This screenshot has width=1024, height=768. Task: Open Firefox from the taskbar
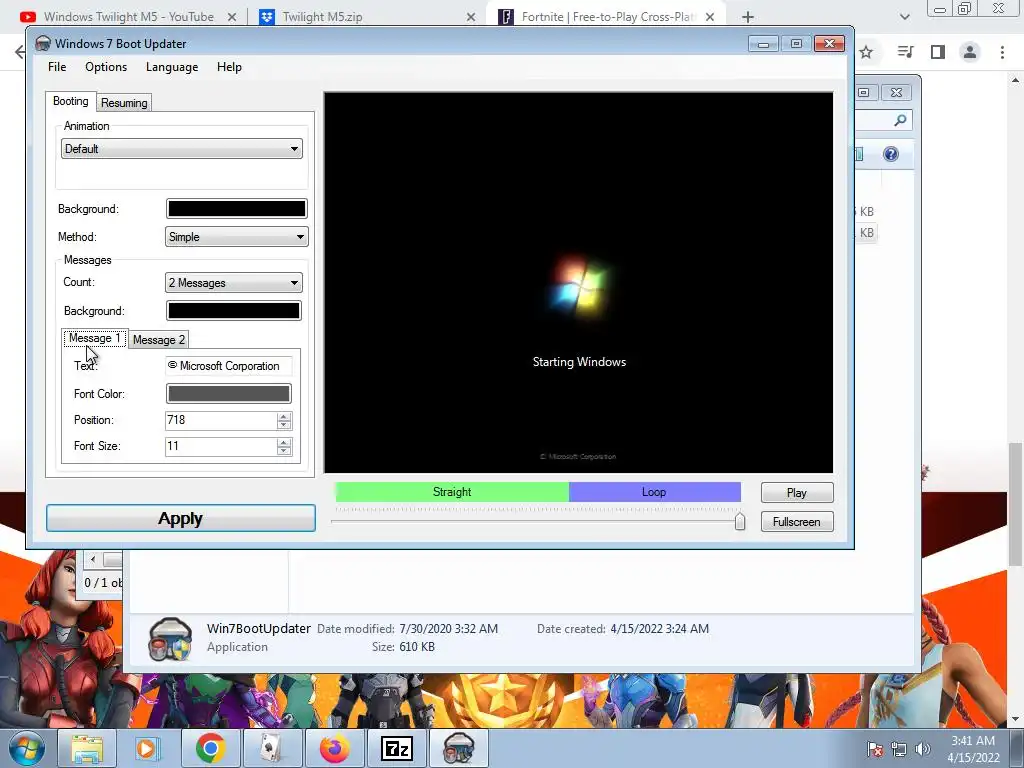coord(334,748)
